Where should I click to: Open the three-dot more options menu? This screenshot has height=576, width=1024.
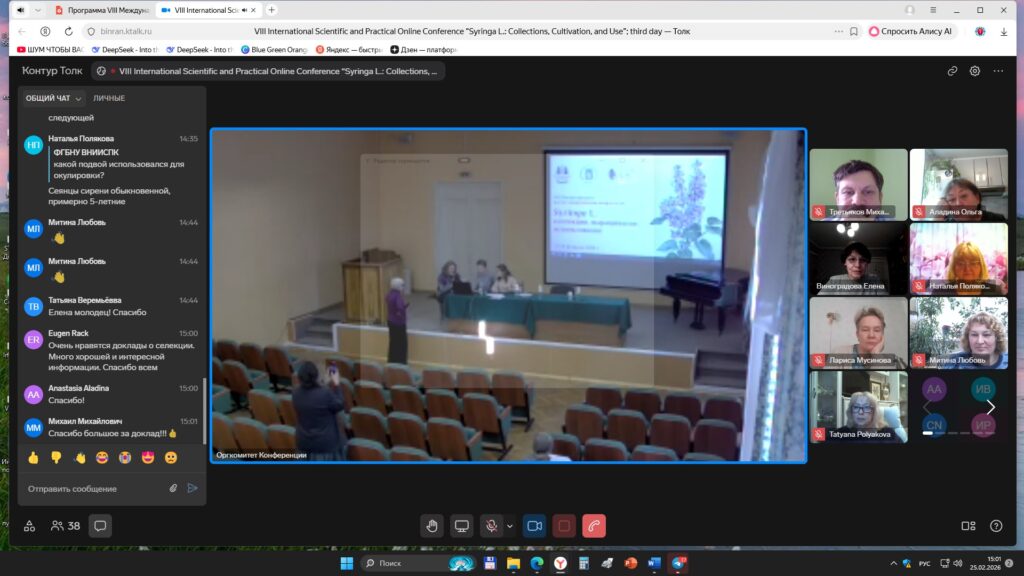[997, 71]
